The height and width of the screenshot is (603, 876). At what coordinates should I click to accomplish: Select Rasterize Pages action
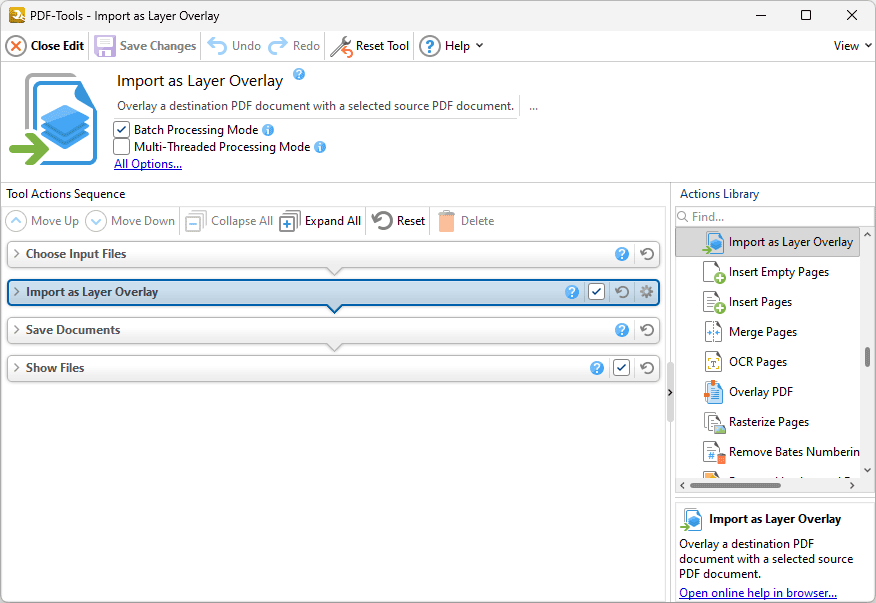coord(768,422)
